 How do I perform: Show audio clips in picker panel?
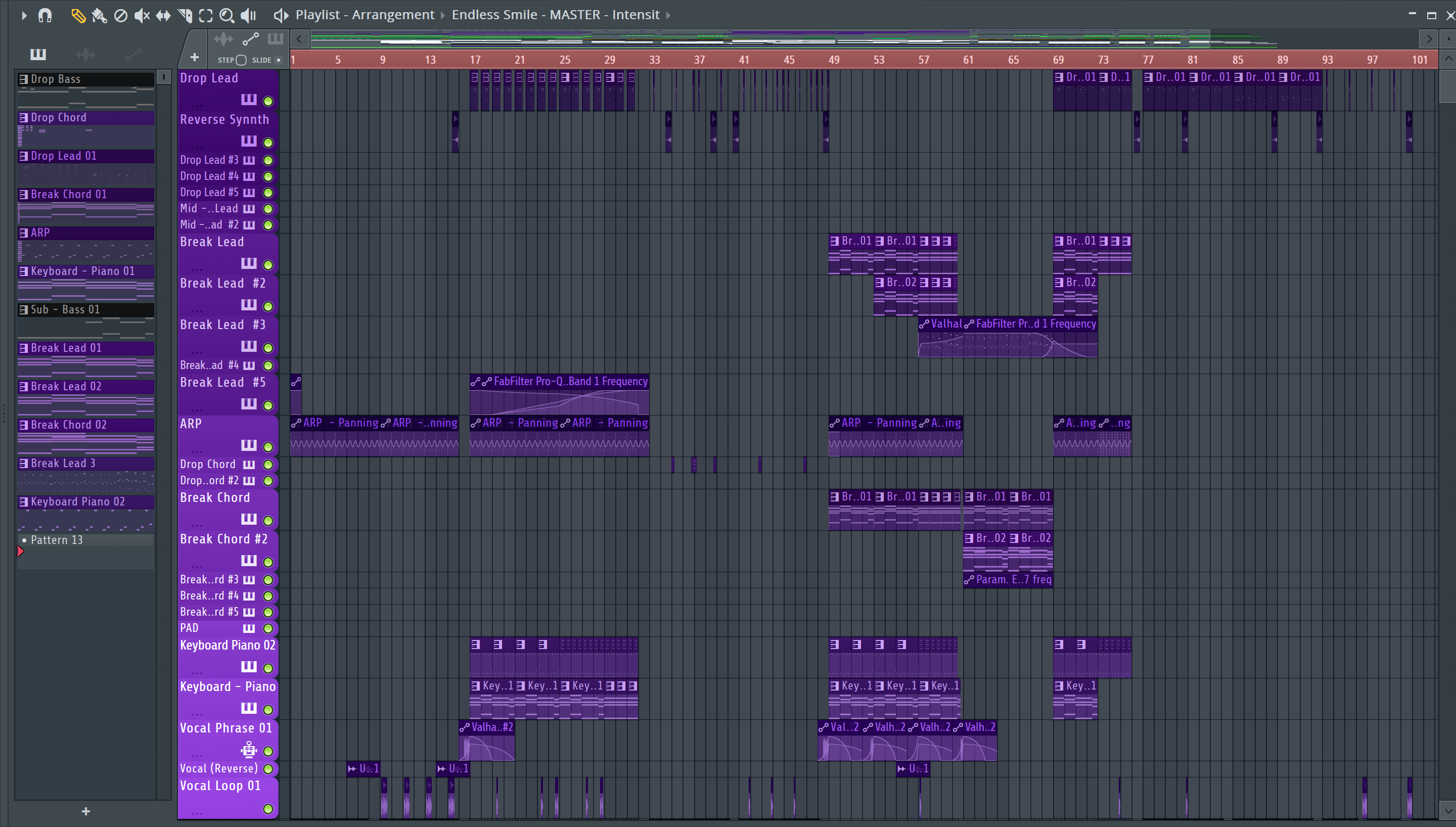point(86,54)
